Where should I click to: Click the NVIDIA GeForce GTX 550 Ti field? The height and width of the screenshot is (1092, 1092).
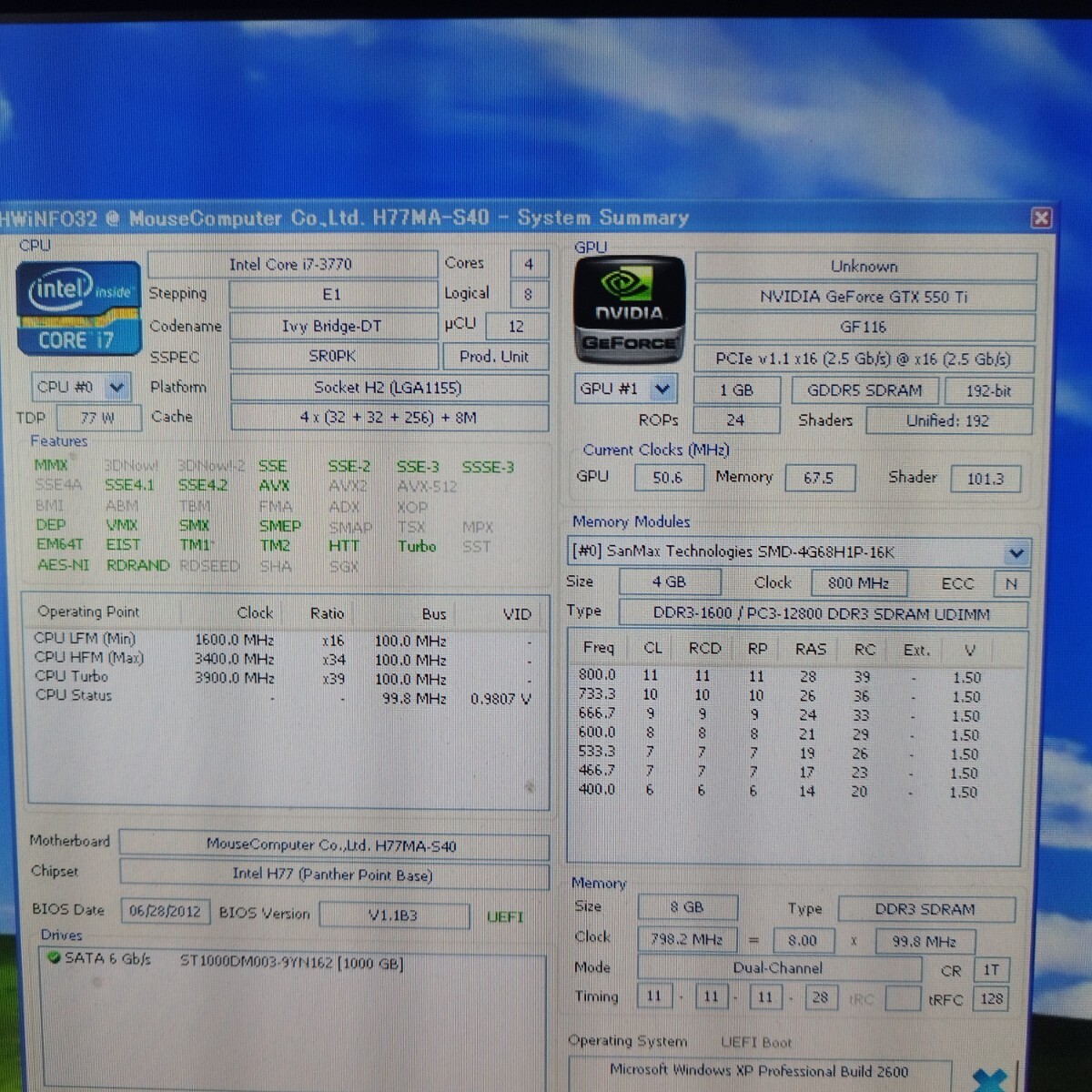(x=864, y=297)
